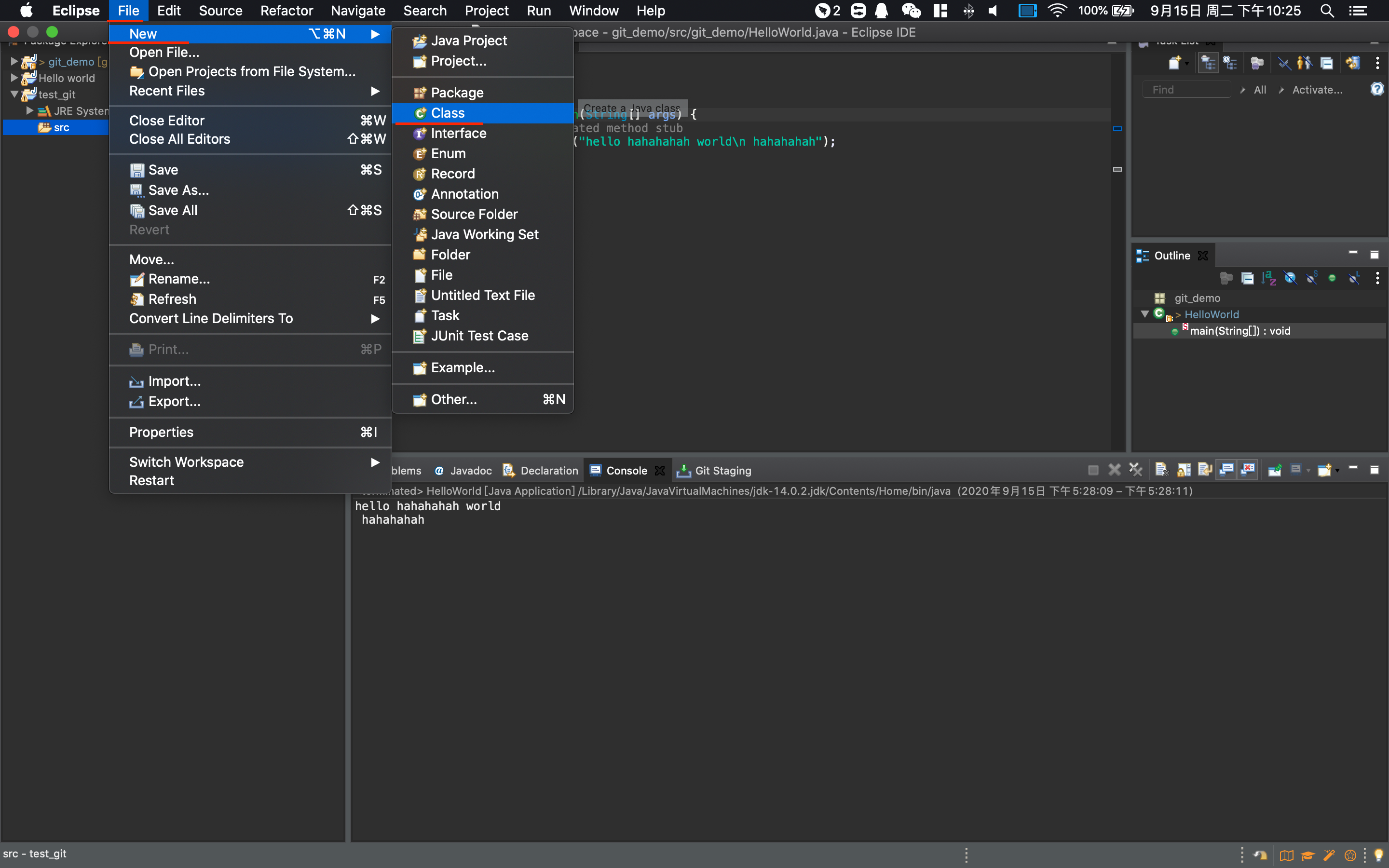Screen dimensions: 1389x868
Task: Choose Class from the New submenu
Action: [x=483, y=113]
